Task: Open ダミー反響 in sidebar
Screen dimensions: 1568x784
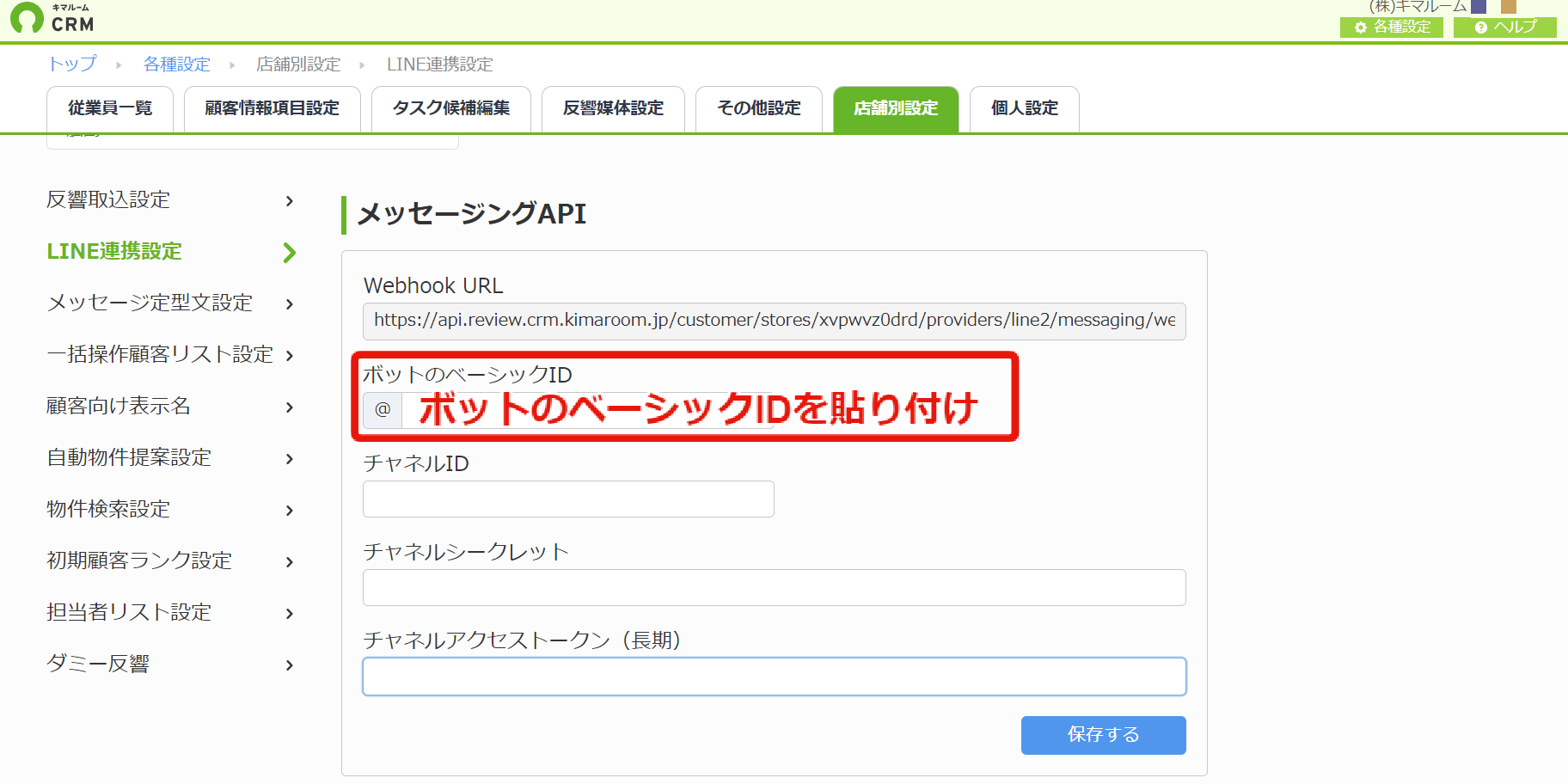Action: pyautogui.click(x=98, y=664)
